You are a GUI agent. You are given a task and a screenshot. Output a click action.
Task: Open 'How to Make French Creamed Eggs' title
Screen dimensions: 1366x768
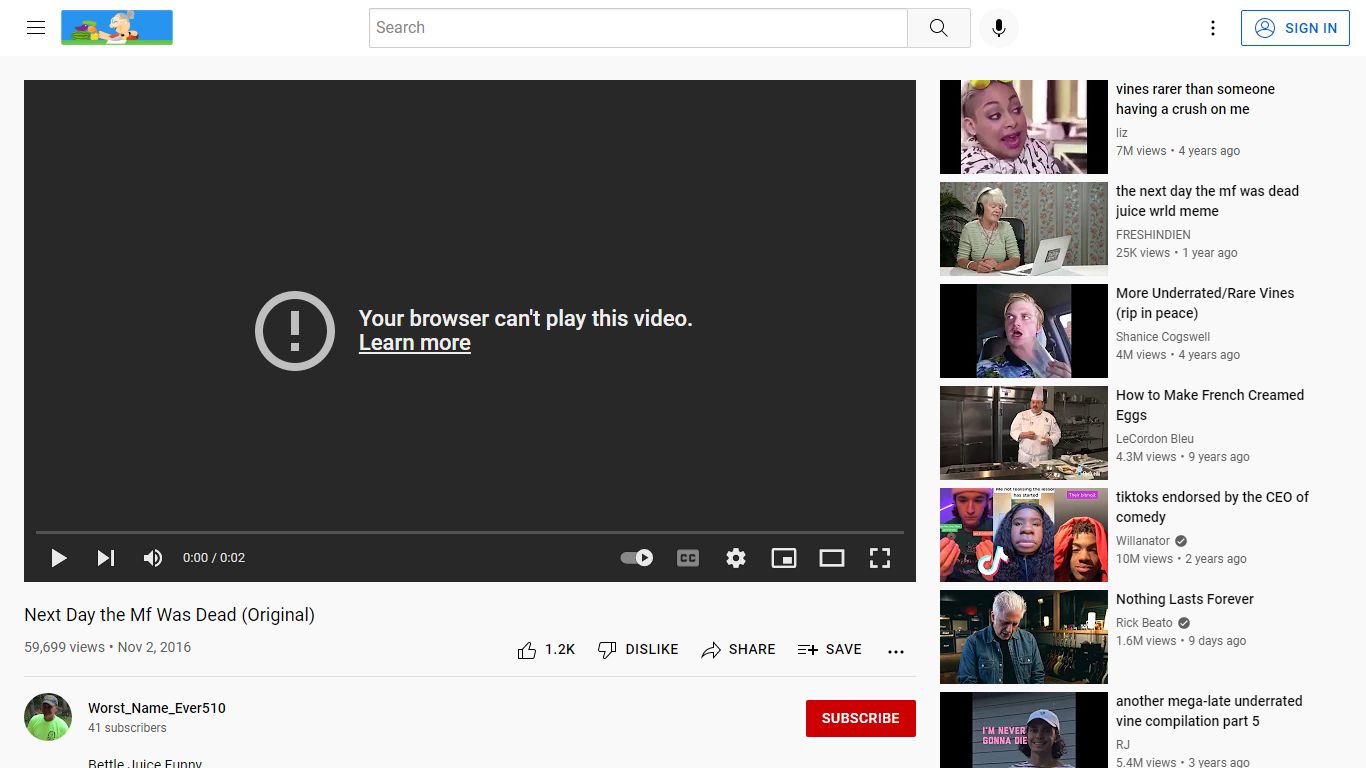click(1210, 405)
